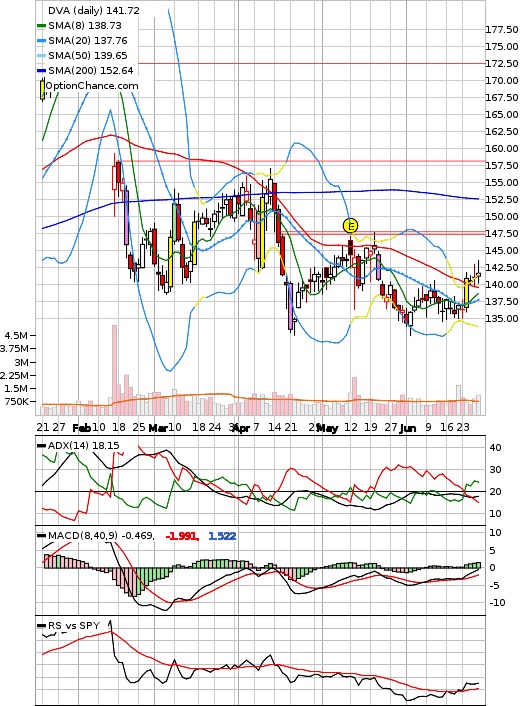Click the 3.75M volume axis label
Image resolution: width=526 pixels, height=706 pixels.
pos(14,348)
